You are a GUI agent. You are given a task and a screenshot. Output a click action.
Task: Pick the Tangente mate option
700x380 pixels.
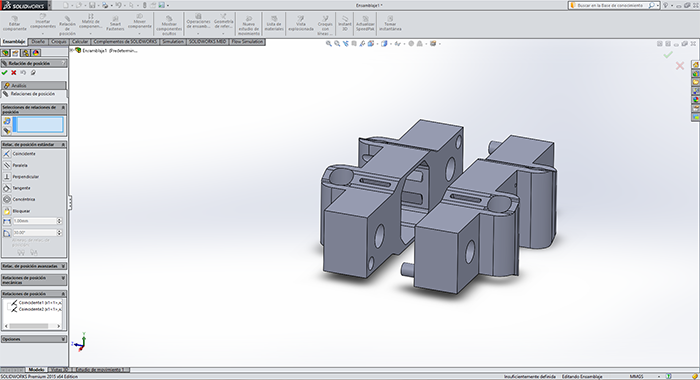tap(21, 188)
